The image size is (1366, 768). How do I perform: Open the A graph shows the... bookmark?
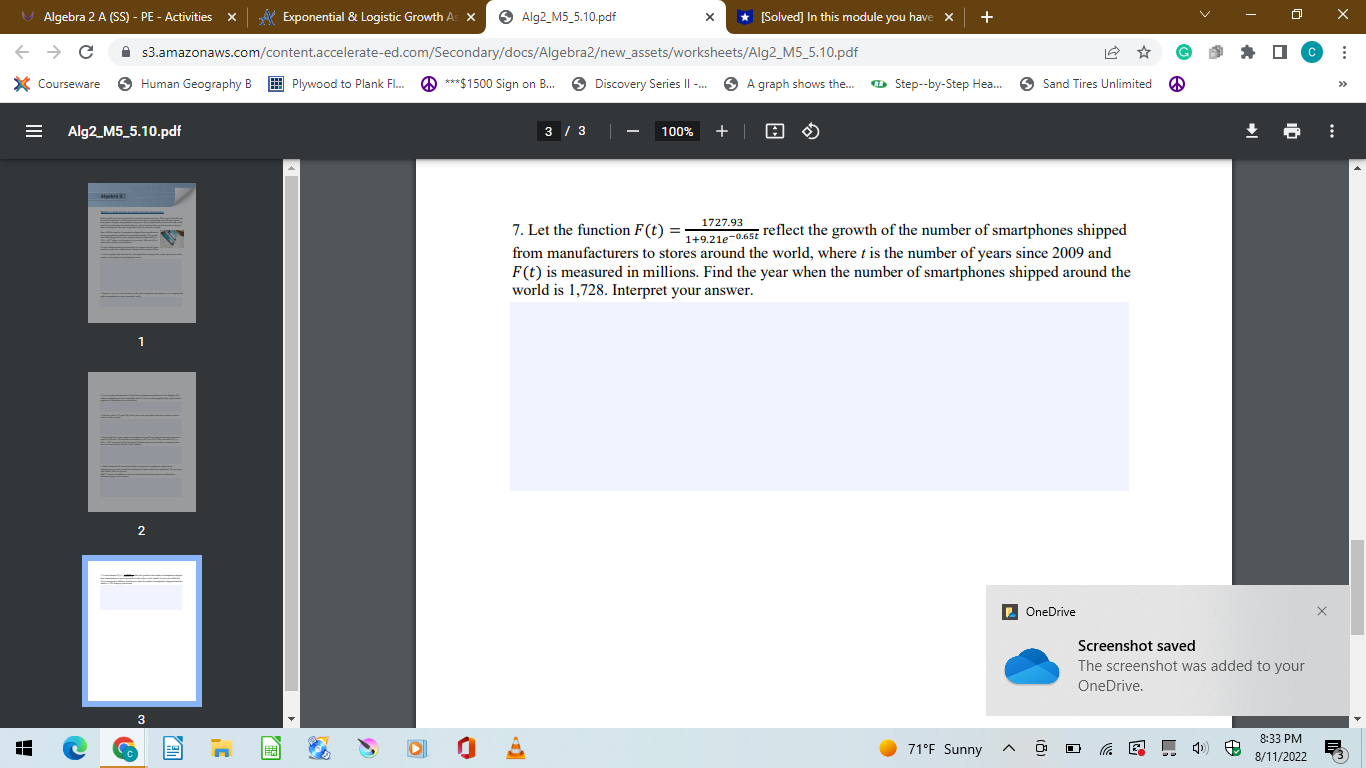[x=790, y=84]
